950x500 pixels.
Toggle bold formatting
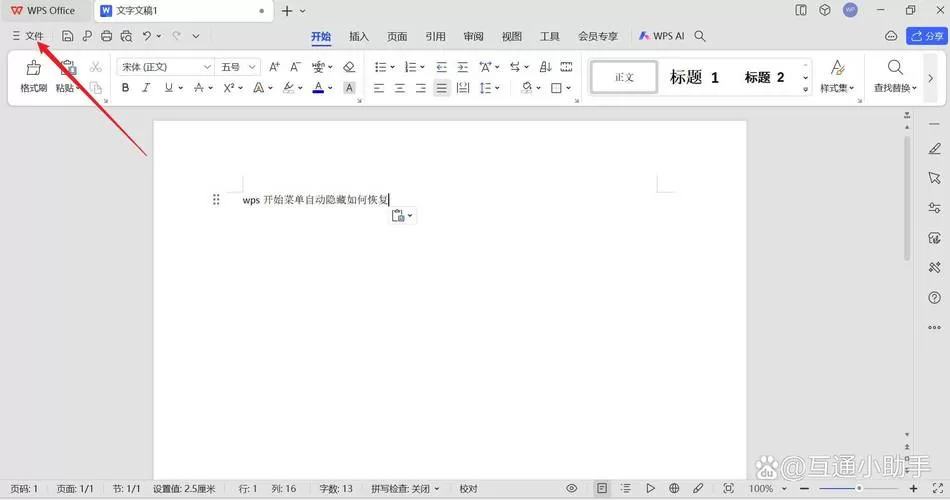pyautogui.click(x=125, y=88)
